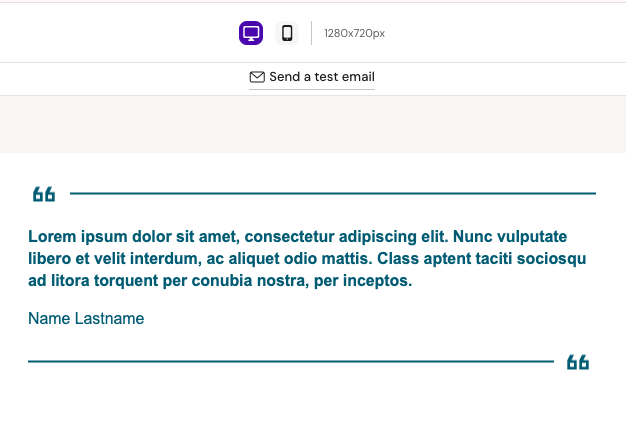Switch to mobile preview mode
The height and width of the screenshot is (430, 626).
pos(287,33)
